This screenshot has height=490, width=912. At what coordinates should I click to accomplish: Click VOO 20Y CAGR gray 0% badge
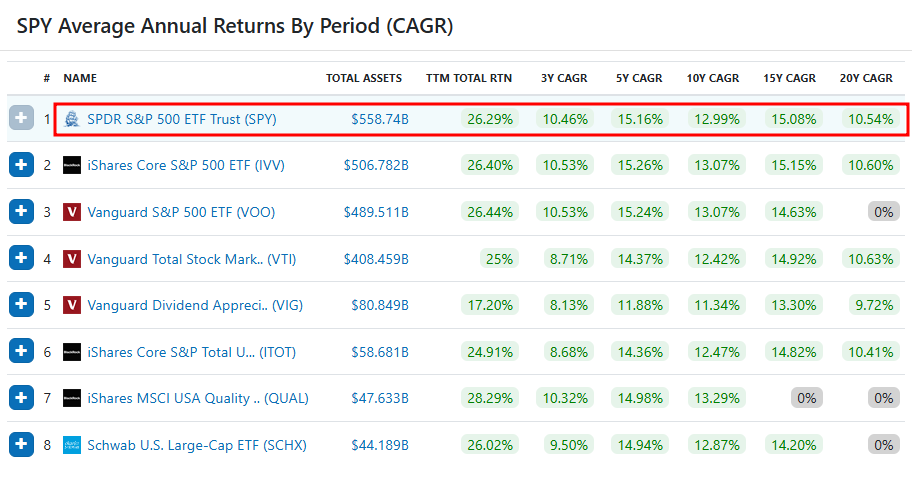[x=884, y=212]
